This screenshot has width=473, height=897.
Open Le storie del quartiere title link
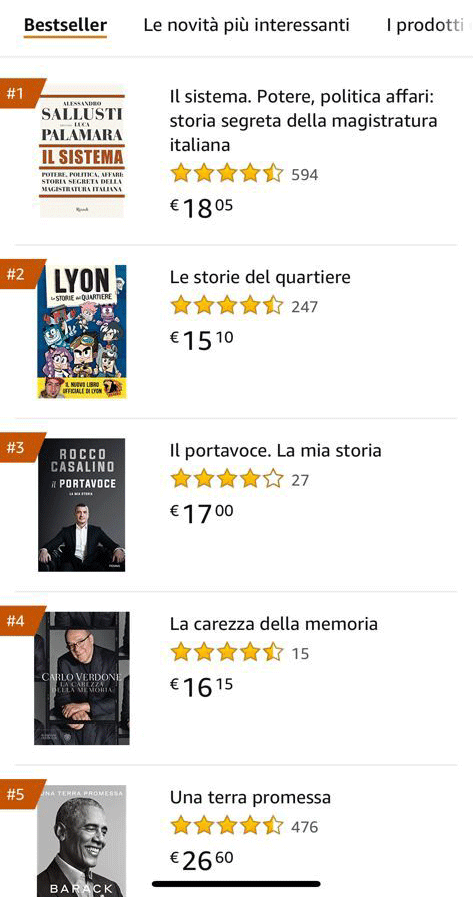(260, 277)
